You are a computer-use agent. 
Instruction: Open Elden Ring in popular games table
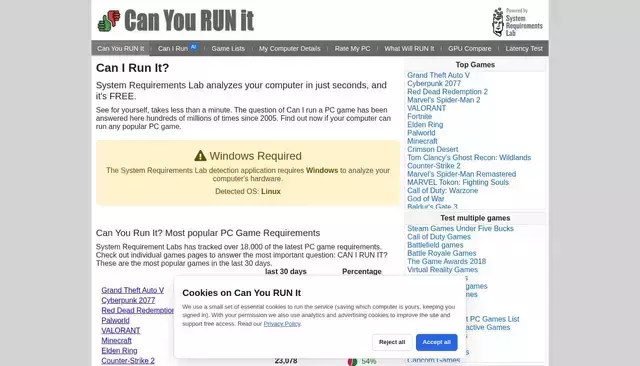click(x=119, y=351)
